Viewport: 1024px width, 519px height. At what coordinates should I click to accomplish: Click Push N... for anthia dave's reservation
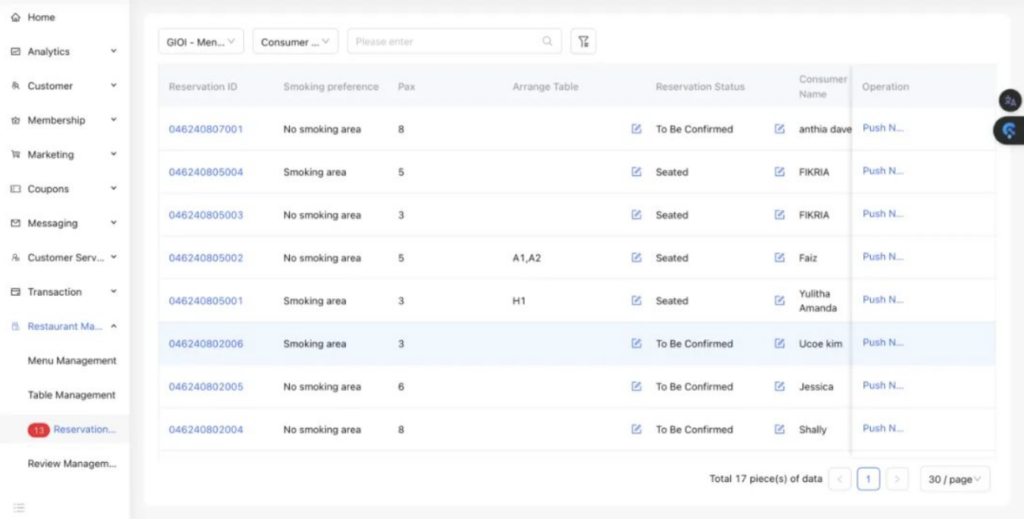pyautogui.click(x=882, y=128)
